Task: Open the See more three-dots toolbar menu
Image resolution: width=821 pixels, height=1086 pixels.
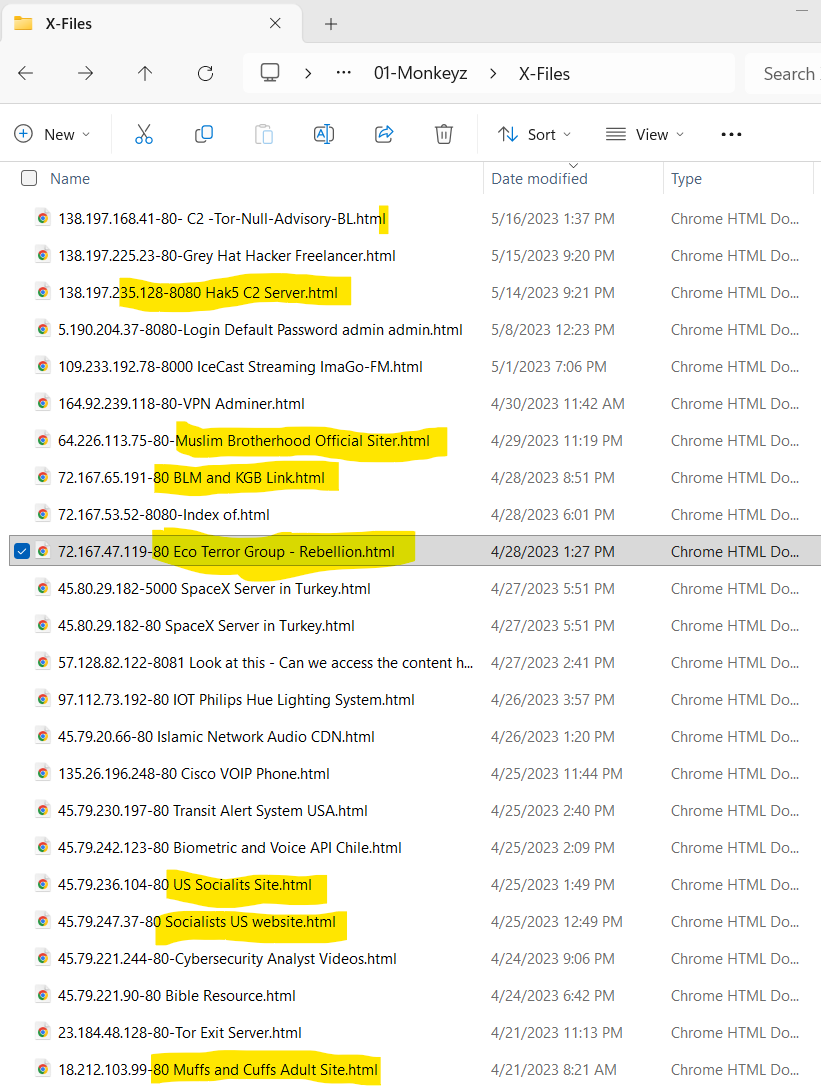Action: pos(732,134)
